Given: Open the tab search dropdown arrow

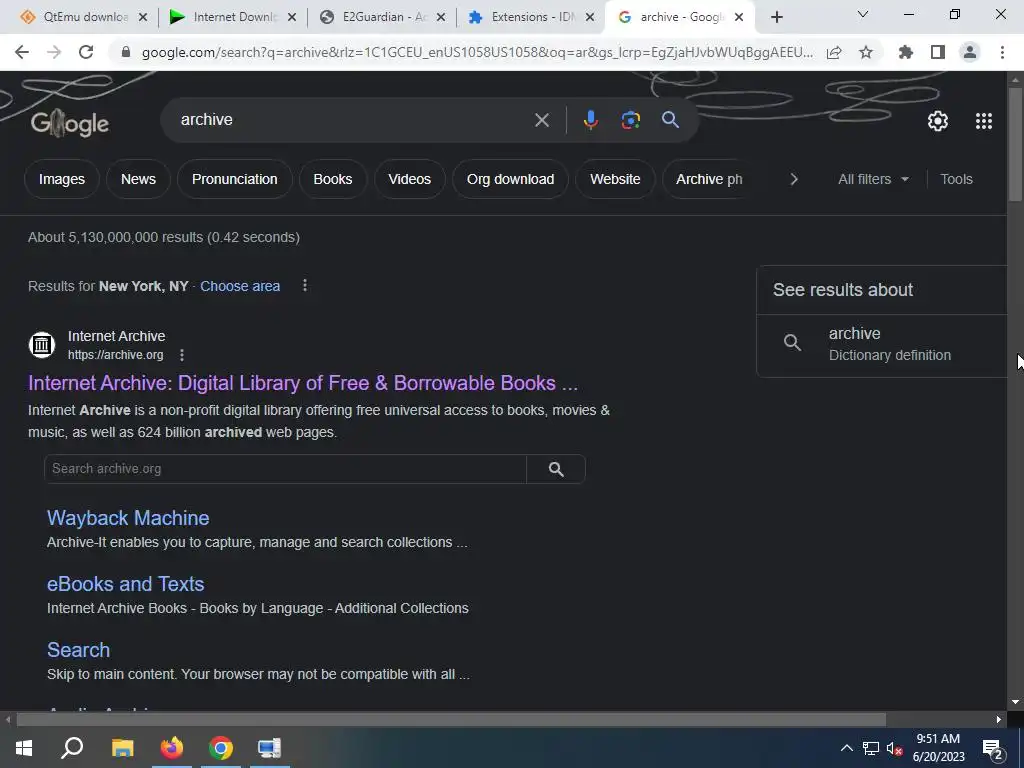Looking at the screenshot, I should pos(863,15).
